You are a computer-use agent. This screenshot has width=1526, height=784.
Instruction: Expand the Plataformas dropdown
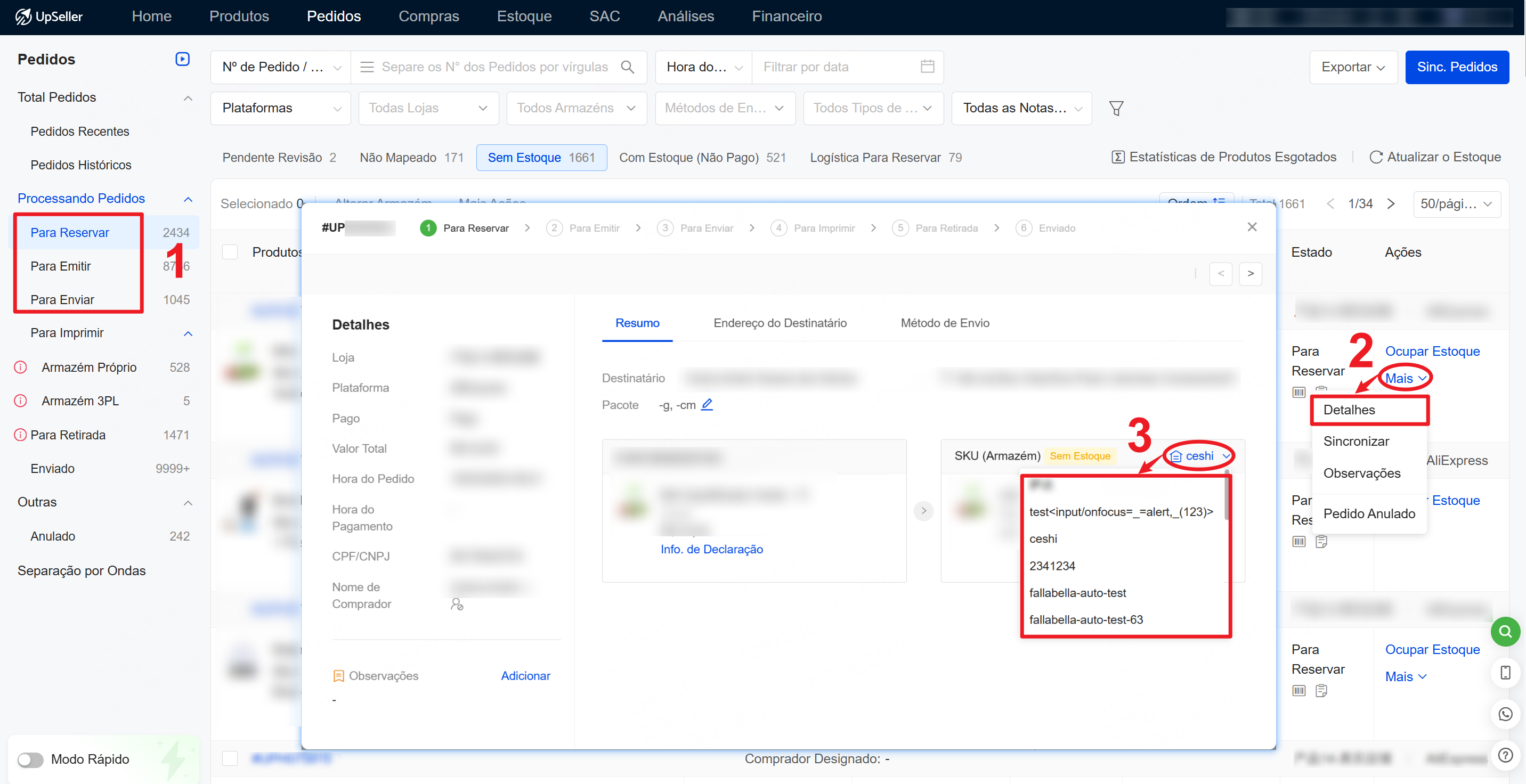(280, 108)
